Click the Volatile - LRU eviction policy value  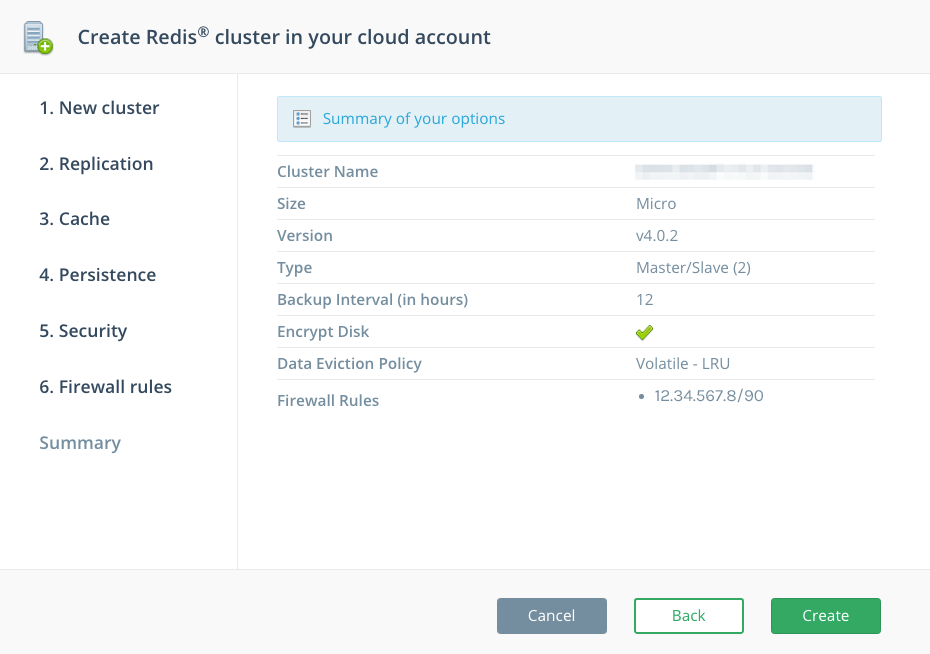tap(683, 363)
